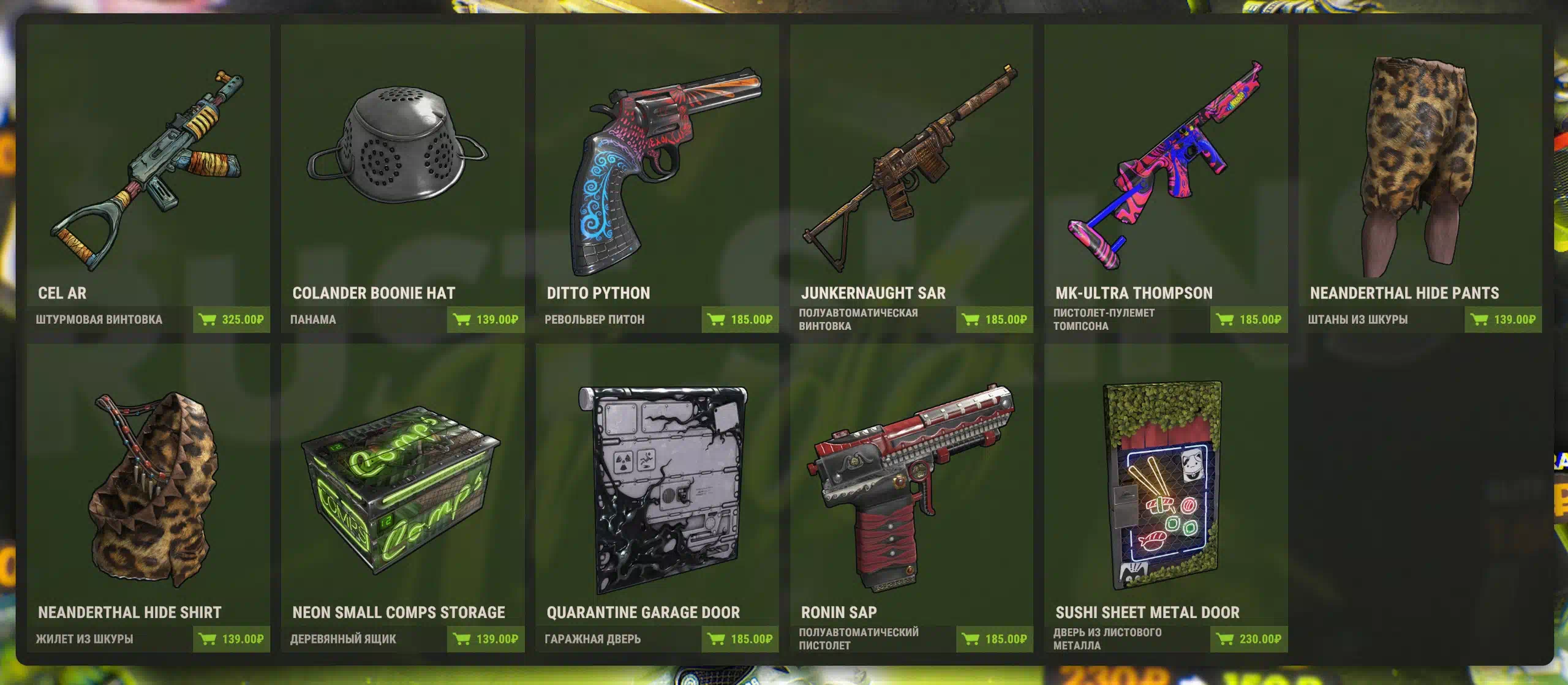Click cart icon for Neanderthal Hide Pants
The height and width of the screenshot is (685, 1568).
pyautogui.click(x=1479, y=320)
